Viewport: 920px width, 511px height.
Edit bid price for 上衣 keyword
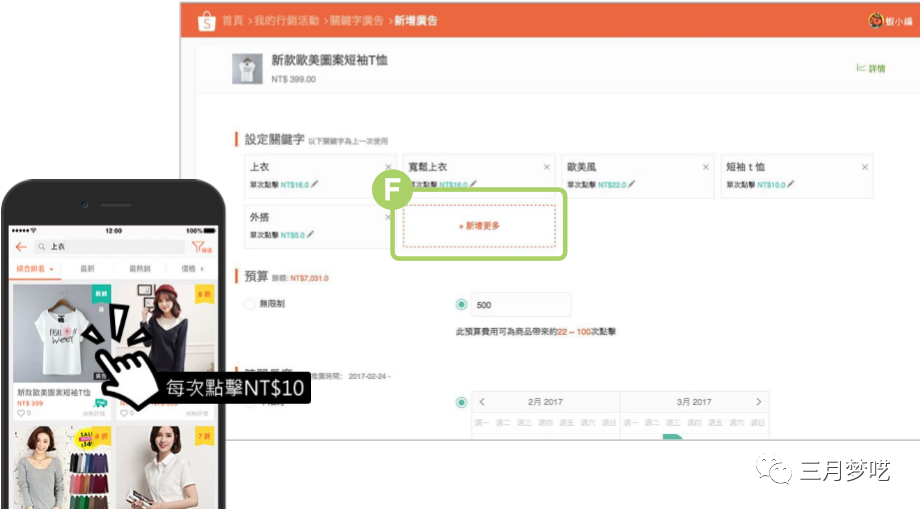click(314, 184)
